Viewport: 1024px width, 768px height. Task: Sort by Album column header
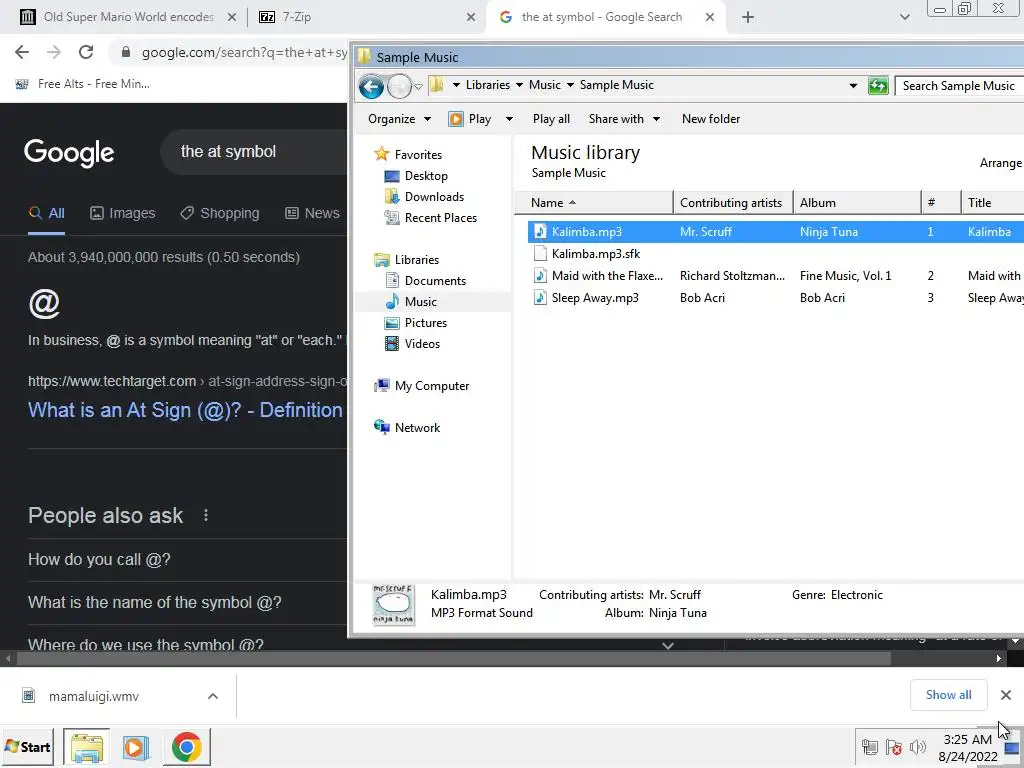point(857,202)
